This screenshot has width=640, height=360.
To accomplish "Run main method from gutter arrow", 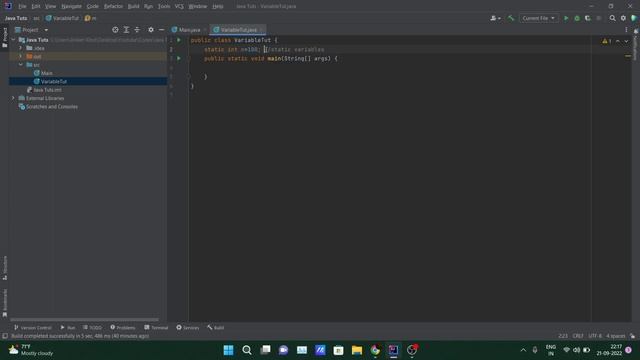I will tap(179, 58).
